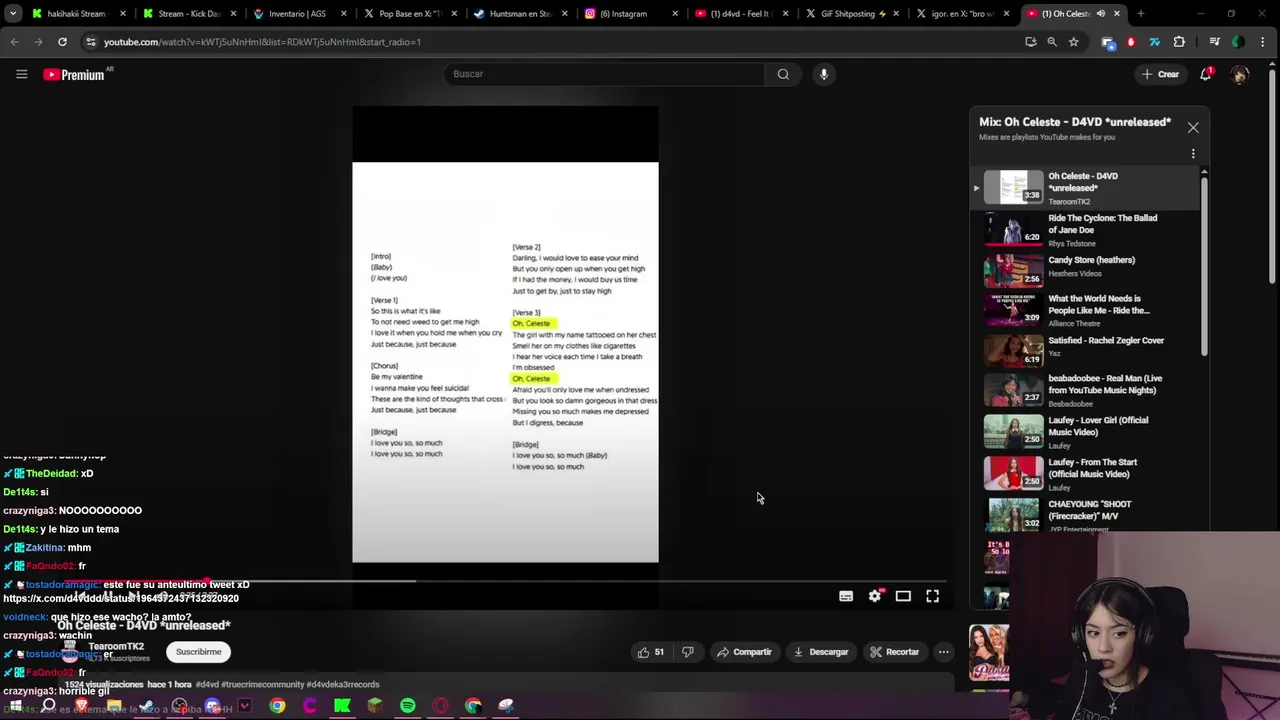Open Windows Start menu
This screenshot has height=720, width=1280.
coord(15,706)
